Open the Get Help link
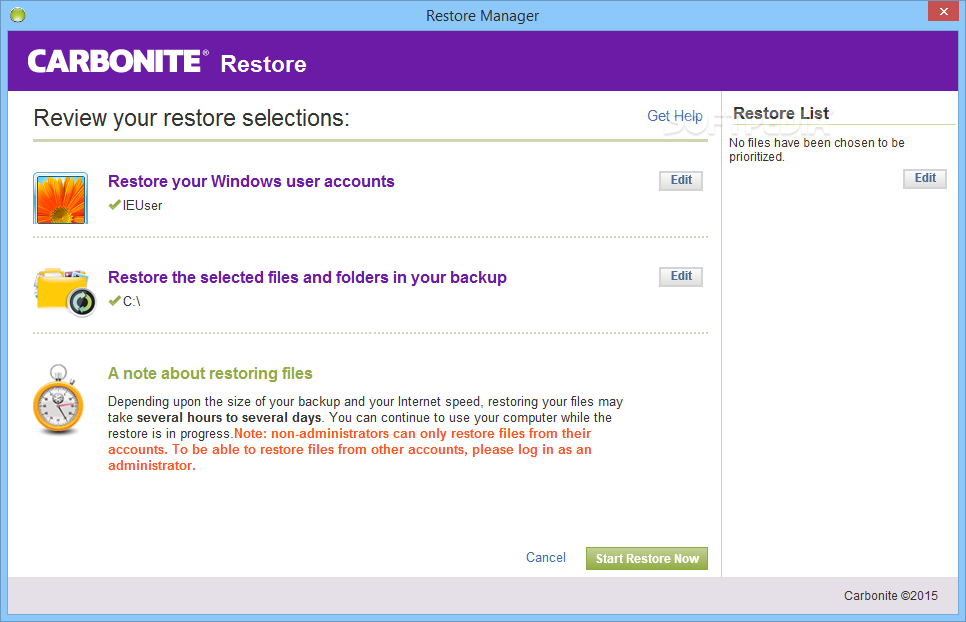966x622 pixels. (675, 116)
